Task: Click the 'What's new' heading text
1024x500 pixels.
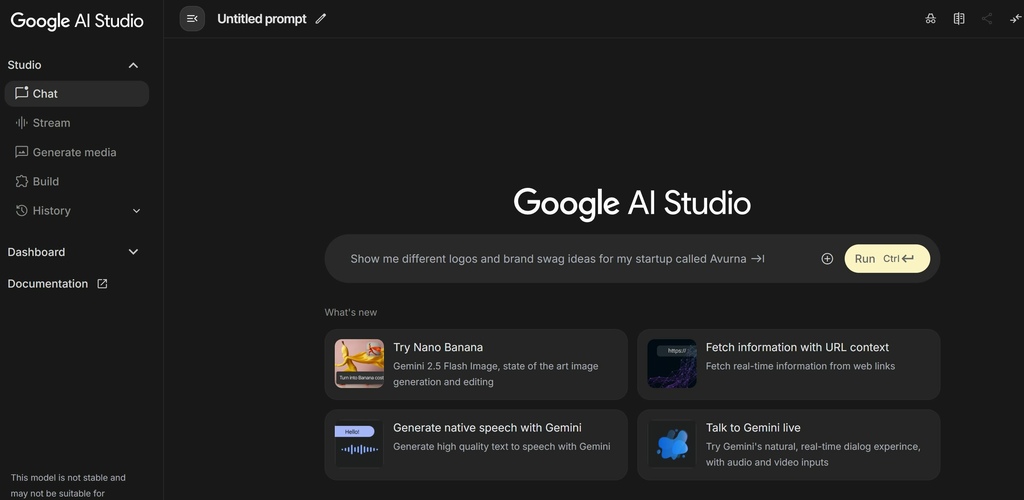Action: pyautogui.click(x=351, y=312)
